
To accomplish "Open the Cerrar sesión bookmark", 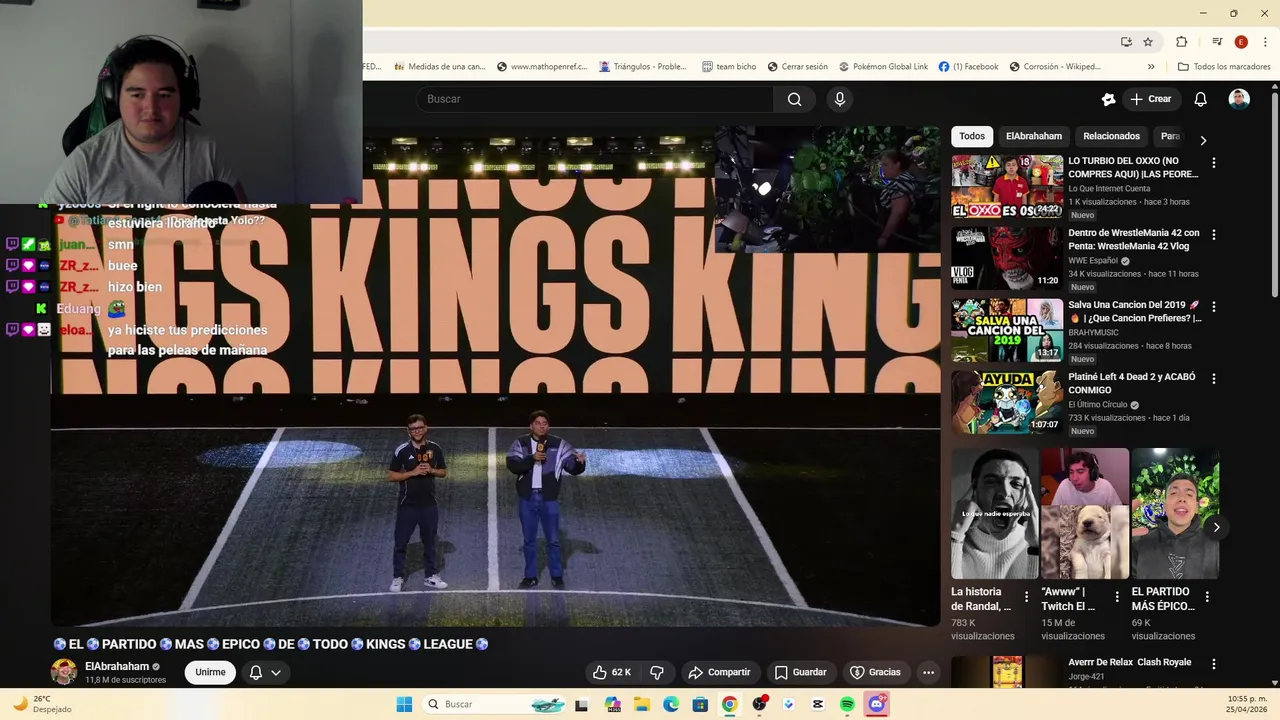I will [x=798, y=67].
